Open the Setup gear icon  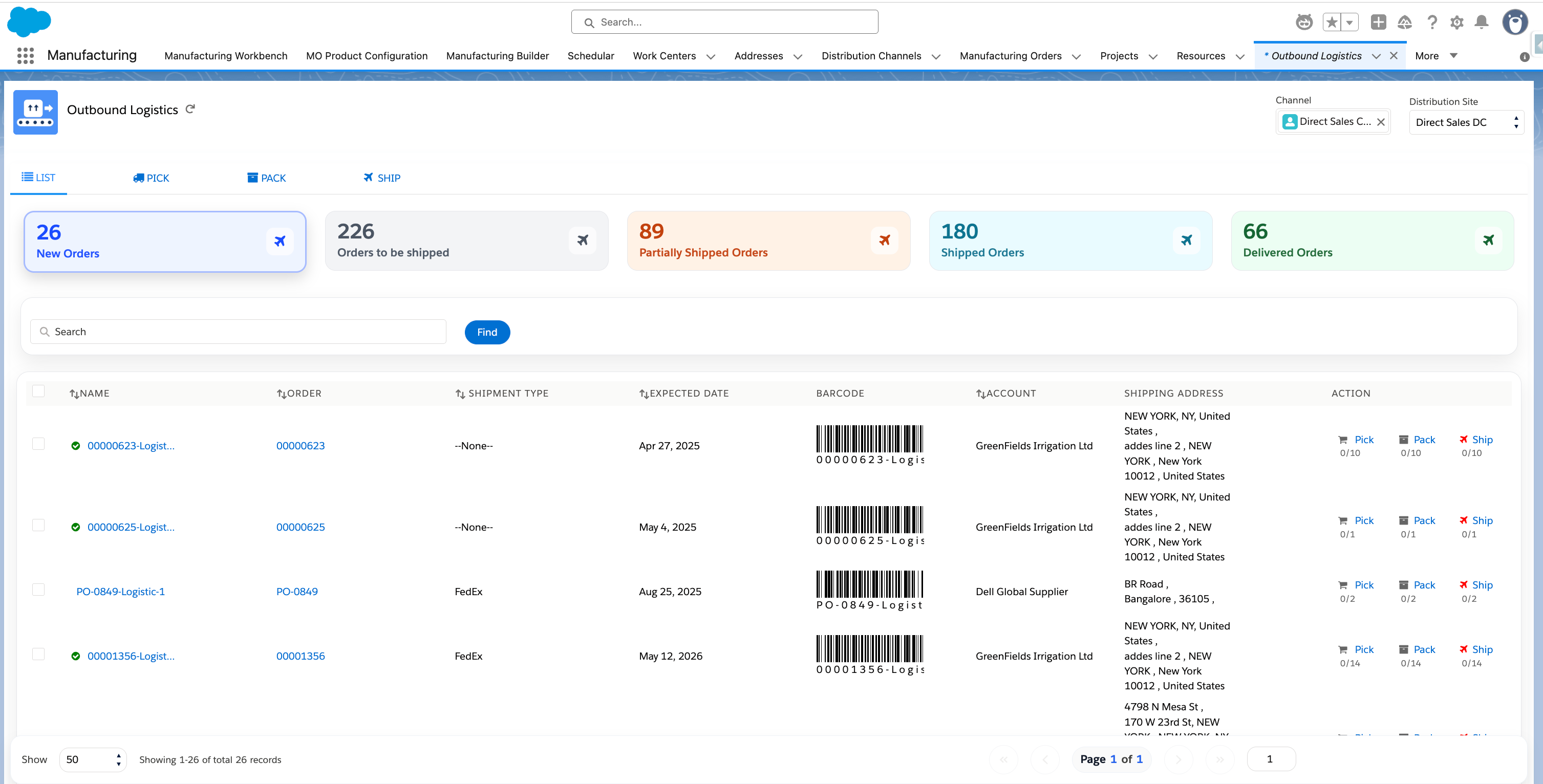tap(1457, 22)
